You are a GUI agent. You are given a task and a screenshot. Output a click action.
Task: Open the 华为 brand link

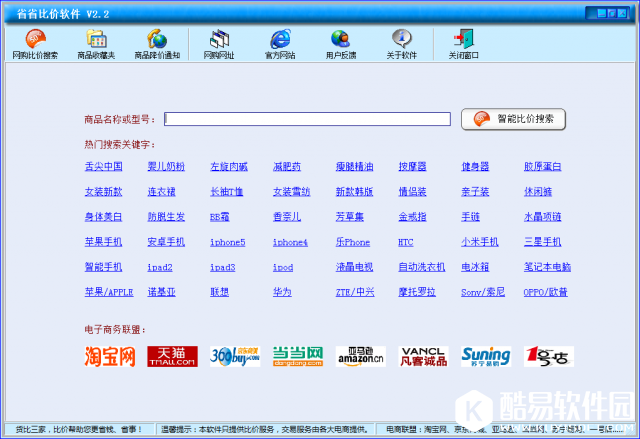(282, 292)
